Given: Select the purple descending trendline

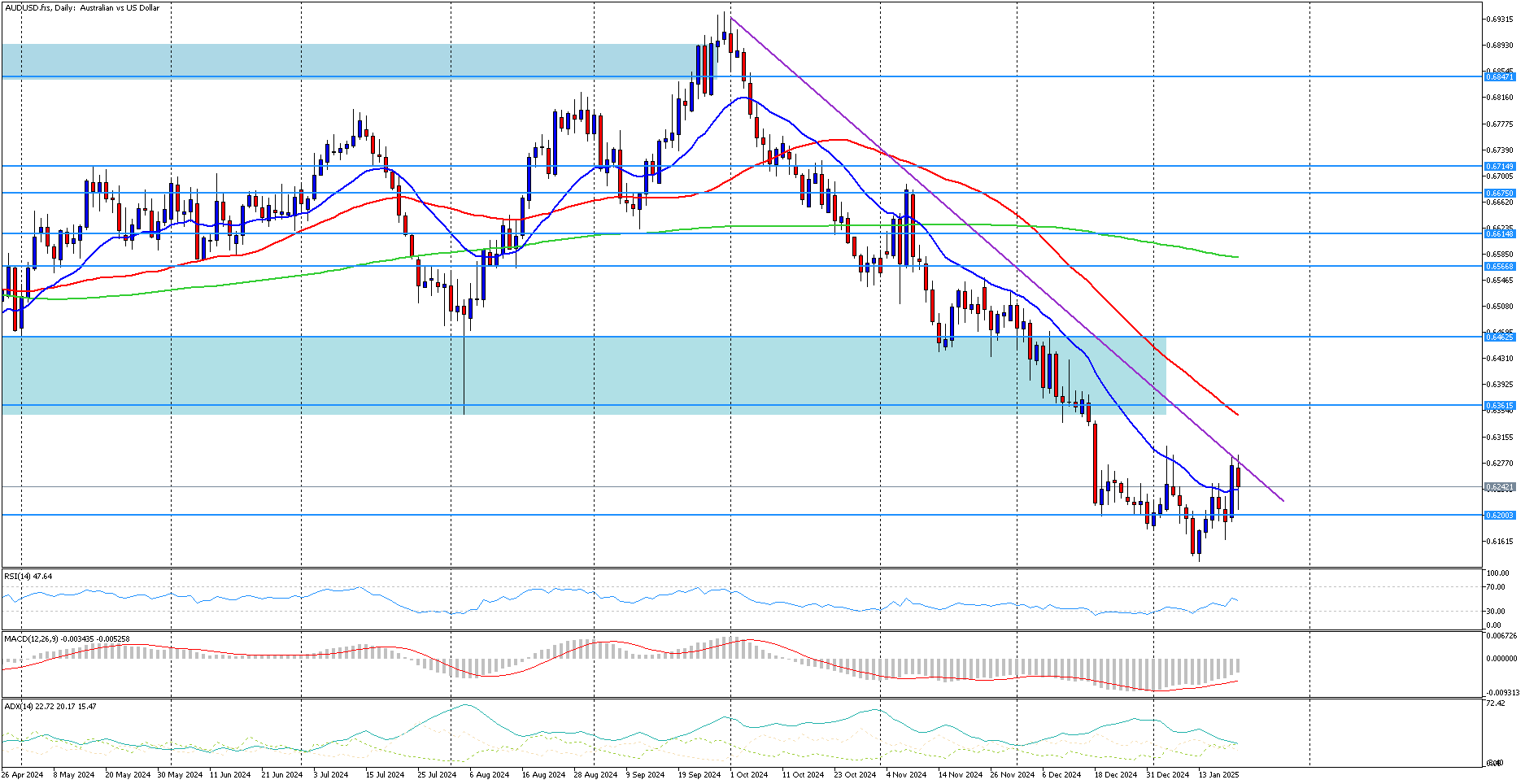Looking at the screenshot, I should pyautogui.click(x=1007, y=259).
